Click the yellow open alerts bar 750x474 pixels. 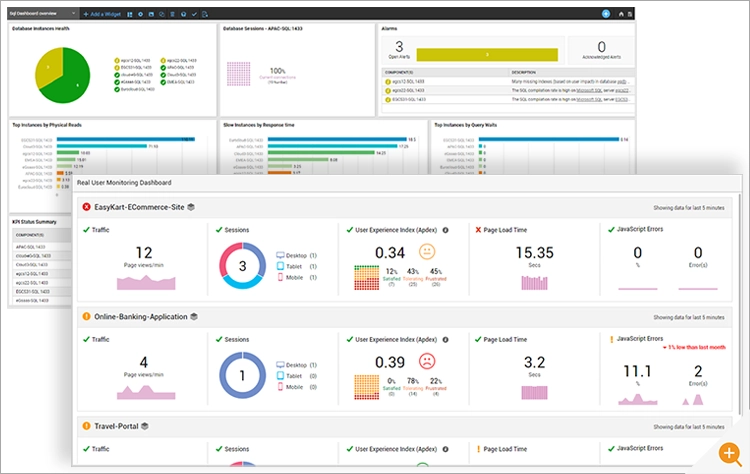(x=487, y=55)
